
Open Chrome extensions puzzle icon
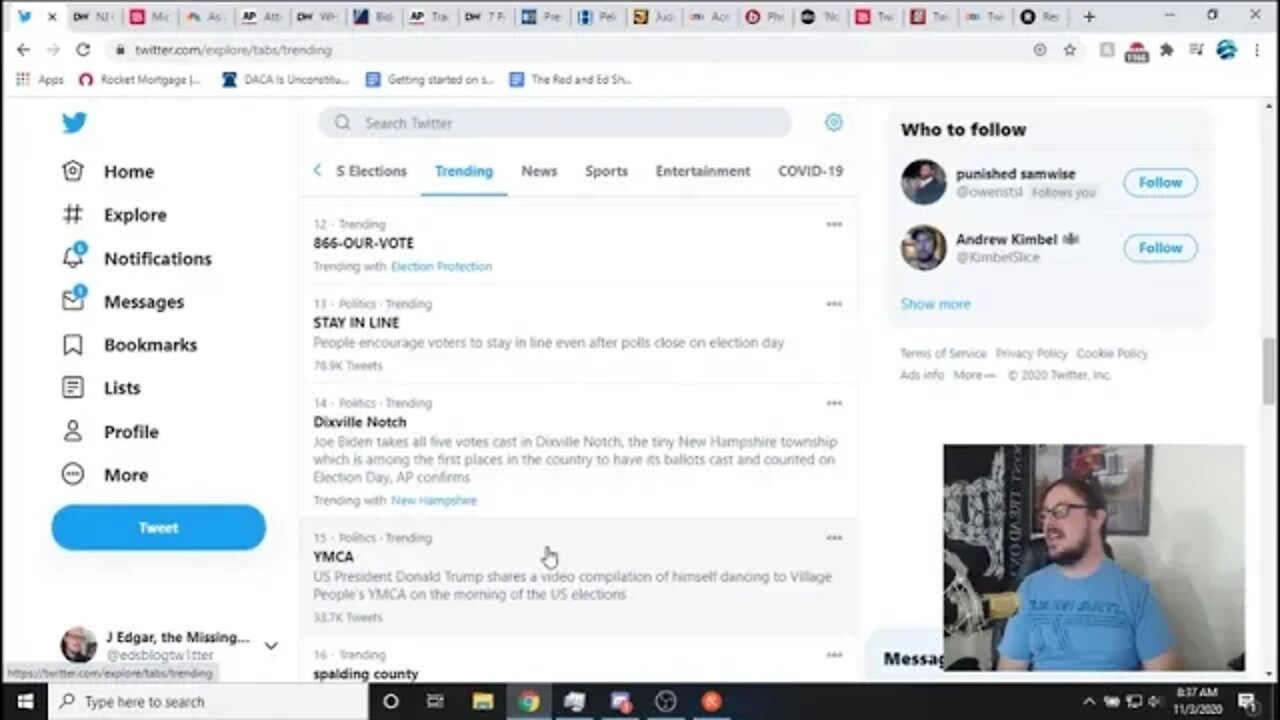(x=1166, y=49)
